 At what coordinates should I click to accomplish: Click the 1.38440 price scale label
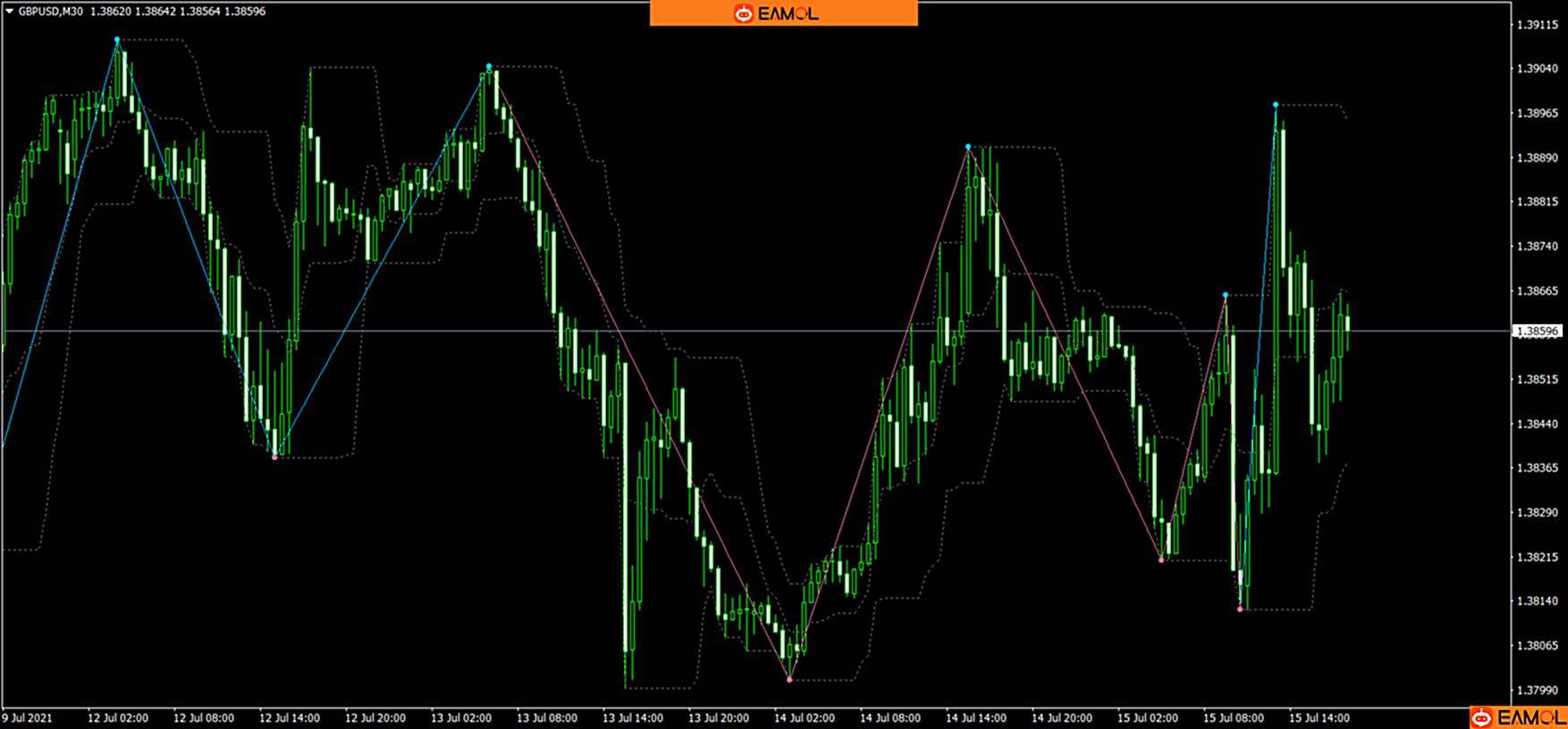point(1537,423)
